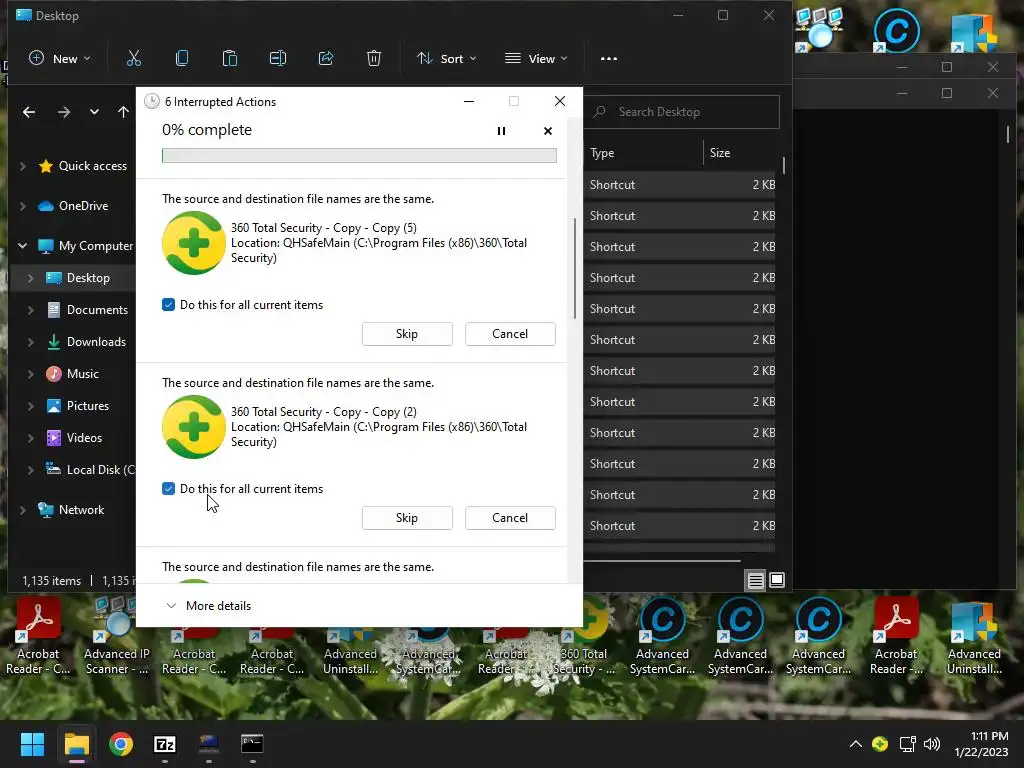Select Local Disk (C:) in navigation pane
This screenshot has width=1024, height=768.
pyautogui.click(x=90, y=470)
